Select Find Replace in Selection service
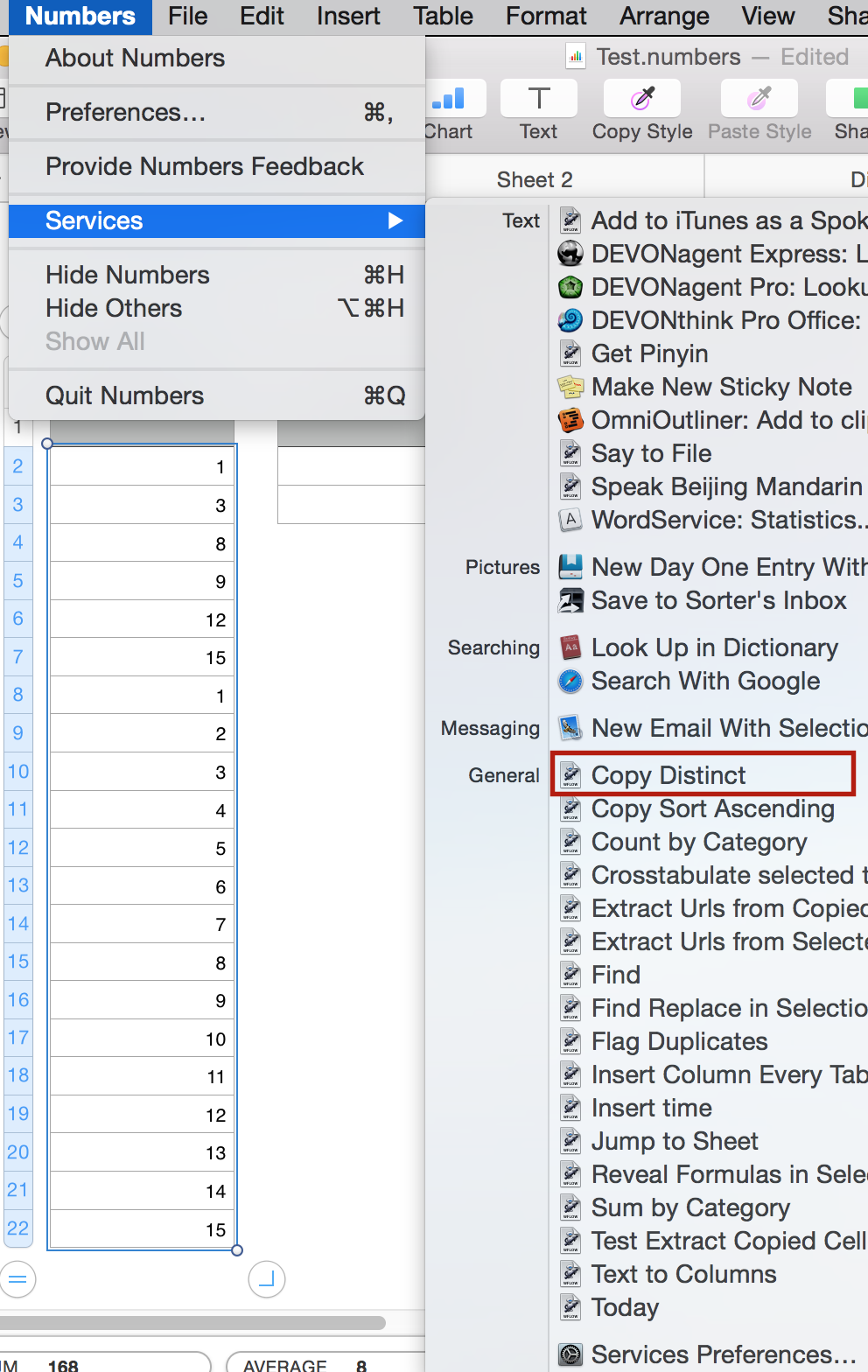 730,1008
